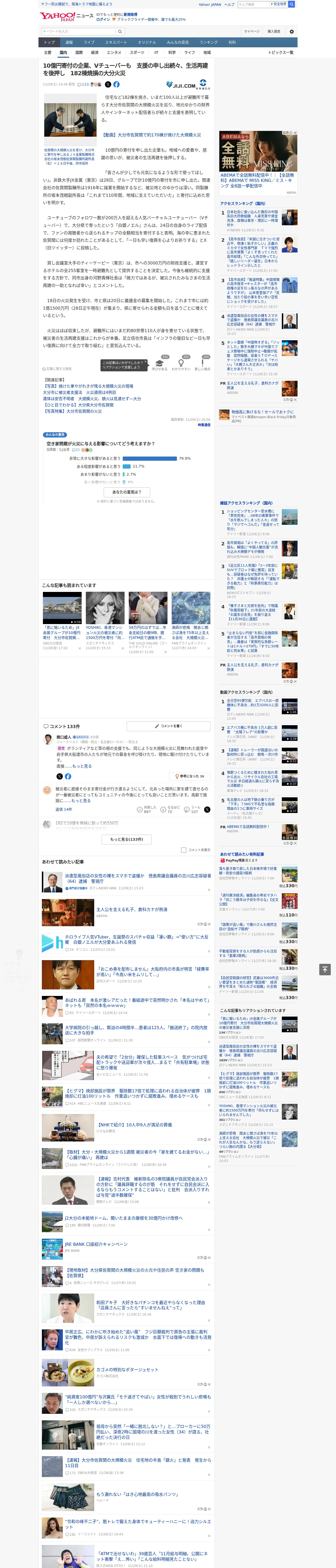Click the ヘルプ link at top
Image resolution: width=336 pixels, height=1568 pixels.
[229, 4]
